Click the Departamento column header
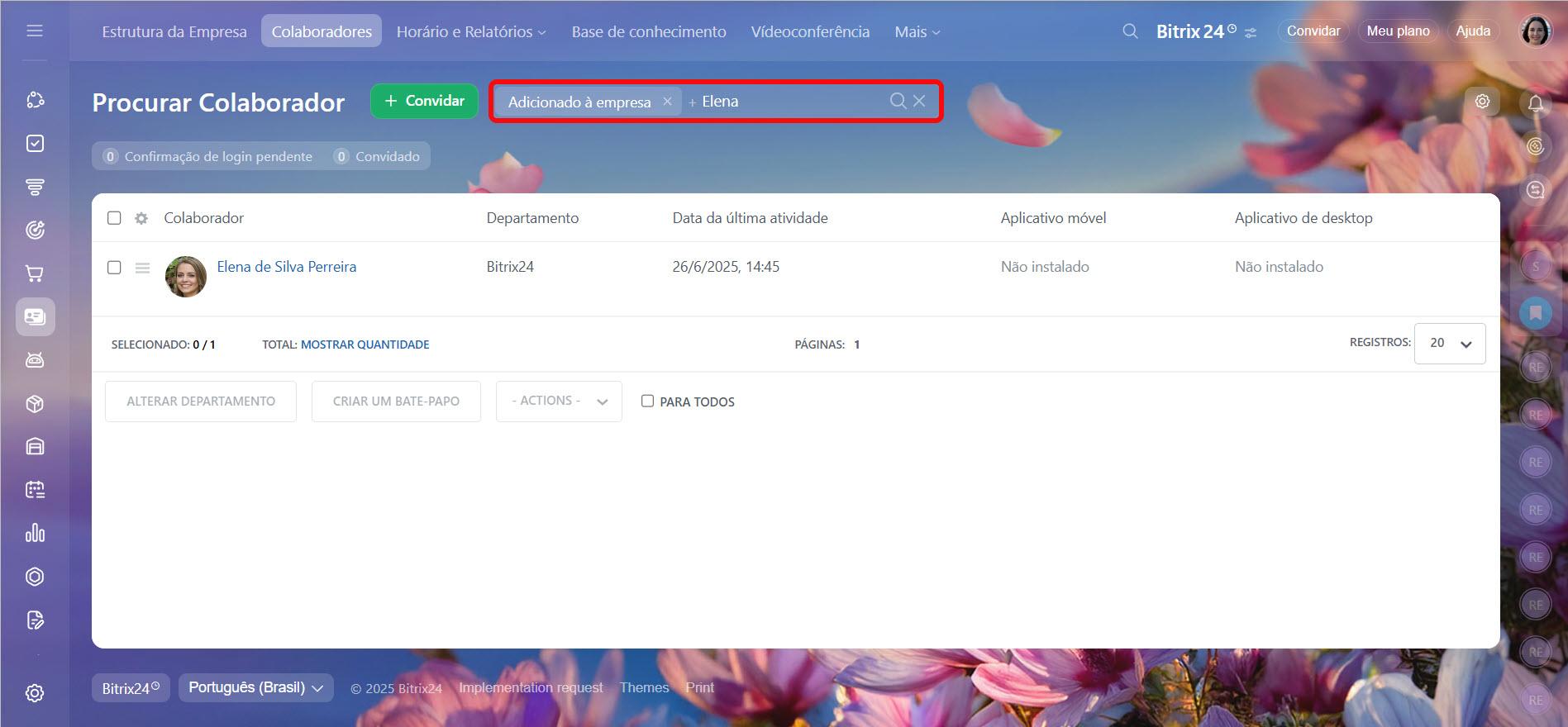The height and width of the screenshot is (727, 1568). [x=532, y=218]
